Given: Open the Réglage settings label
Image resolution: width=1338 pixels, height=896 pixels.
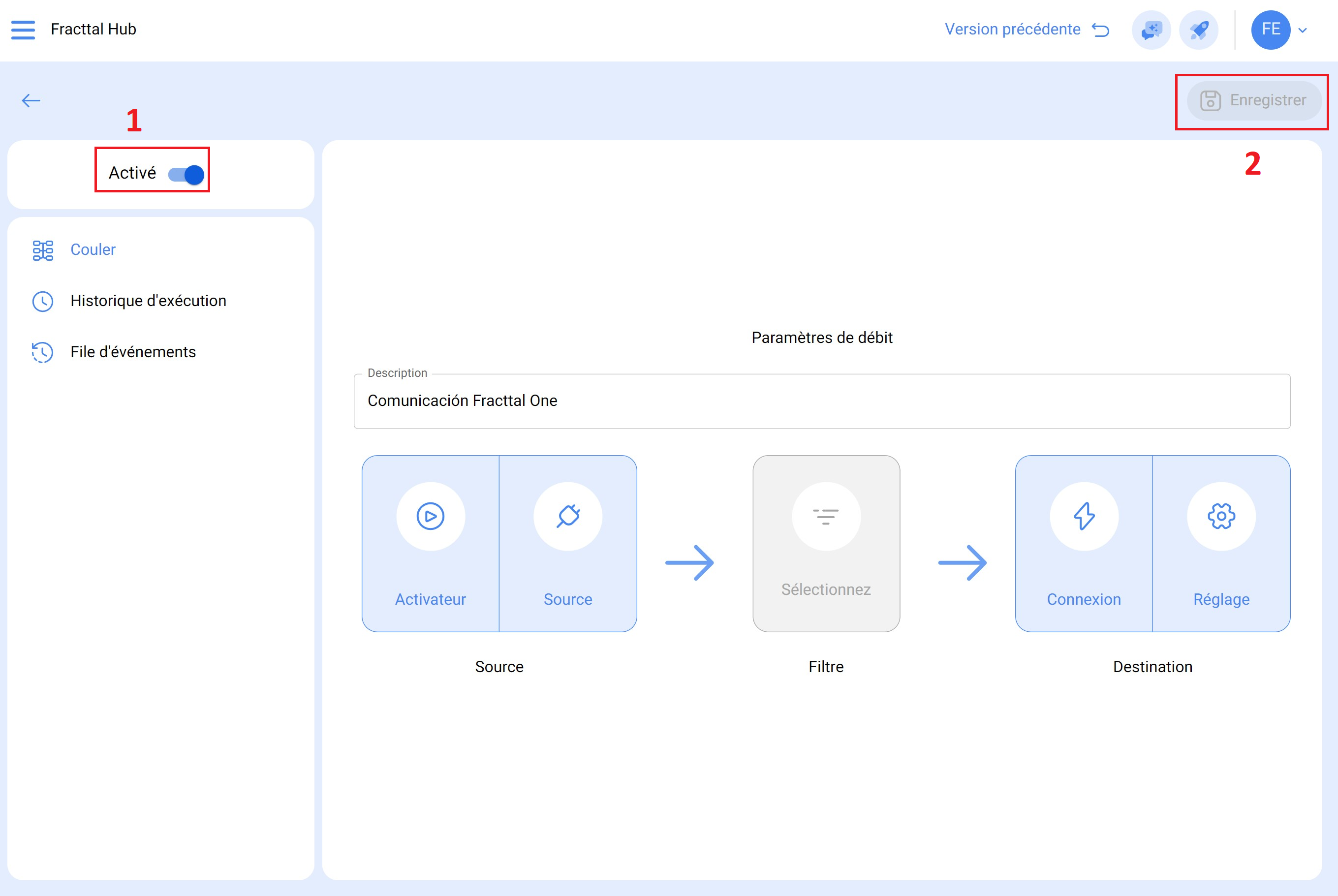Looking at the screenshot, I should 1221,599.
